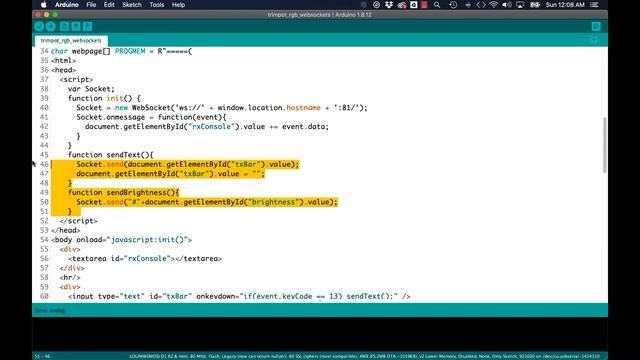Open the Serial Monitor magnifier icon
Screen dimensions: 640x360
pos(596,27)
